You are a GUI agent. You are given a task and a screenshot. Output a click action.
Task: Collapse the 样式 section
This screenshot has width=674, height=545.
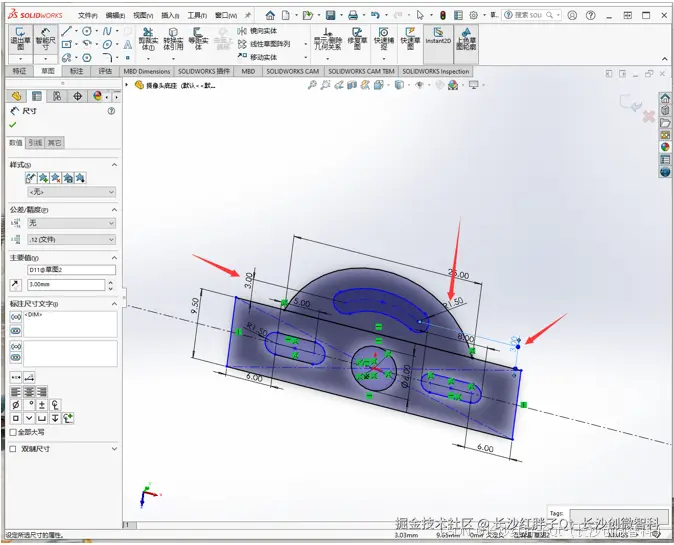[114, 165]
